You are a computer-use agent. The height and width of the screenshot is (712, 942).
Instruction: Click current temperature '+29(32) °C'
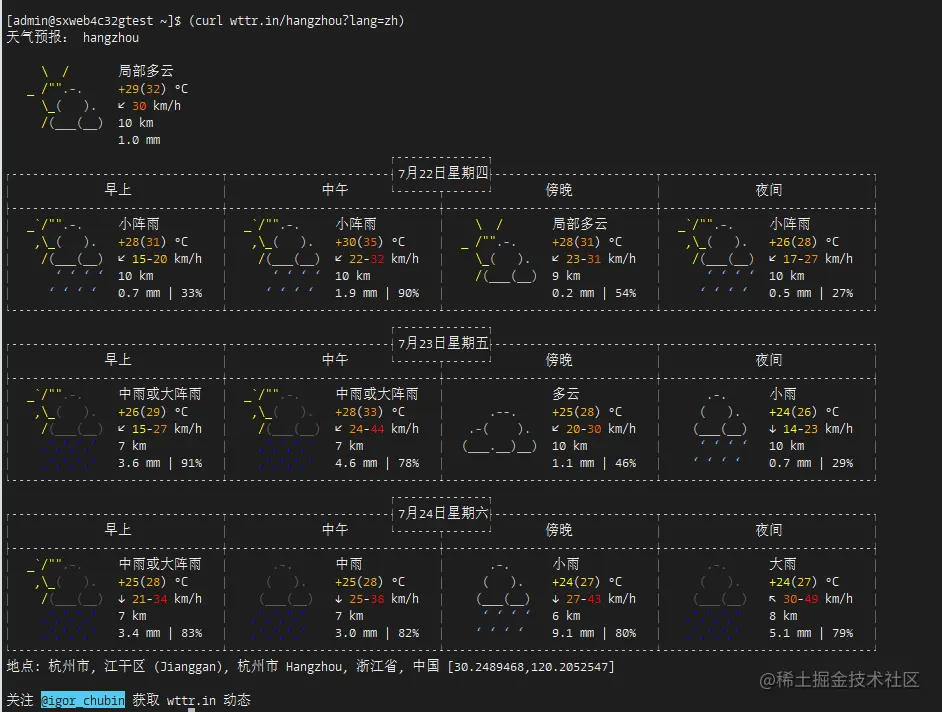pos(153,89)
